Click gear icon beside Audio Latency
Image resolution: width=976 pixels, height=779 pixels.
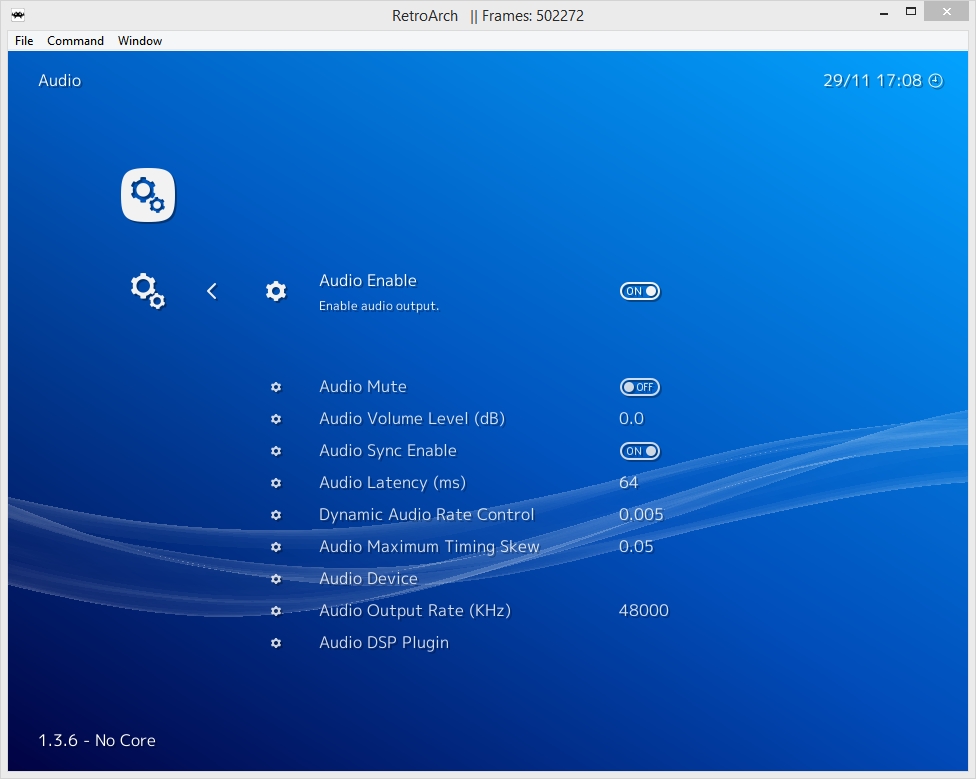(276, 483)
